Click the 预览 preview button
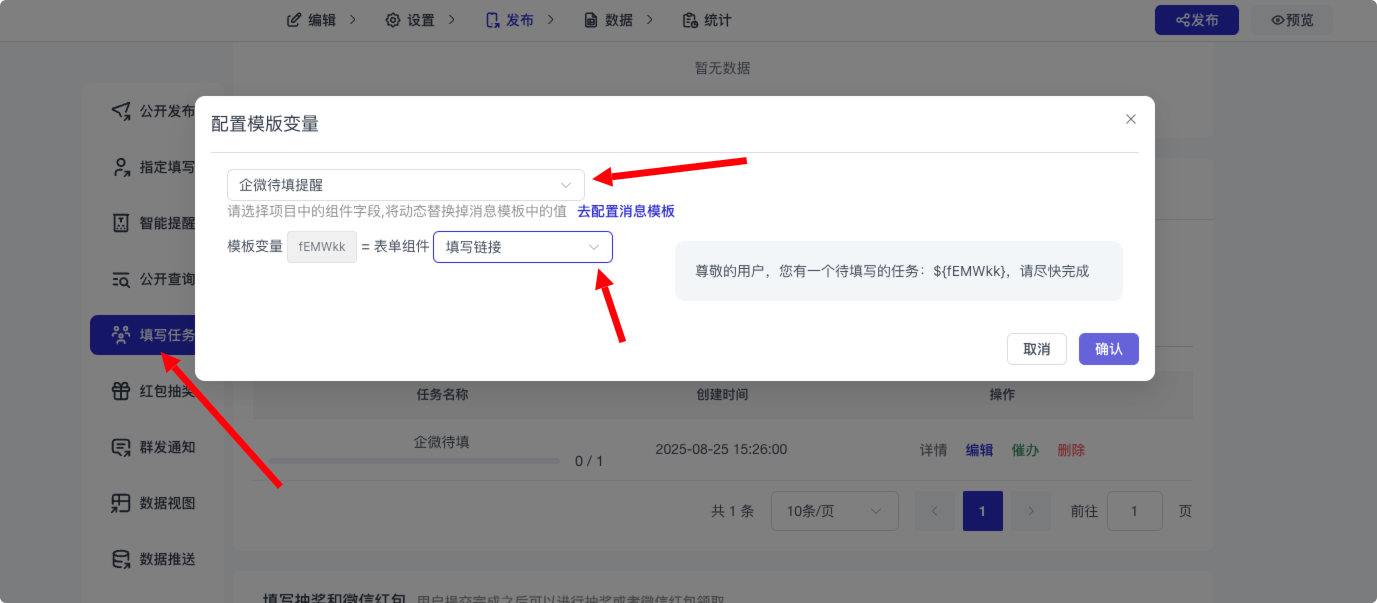Screen dimensions: 1377x603 coord(1292,20)
